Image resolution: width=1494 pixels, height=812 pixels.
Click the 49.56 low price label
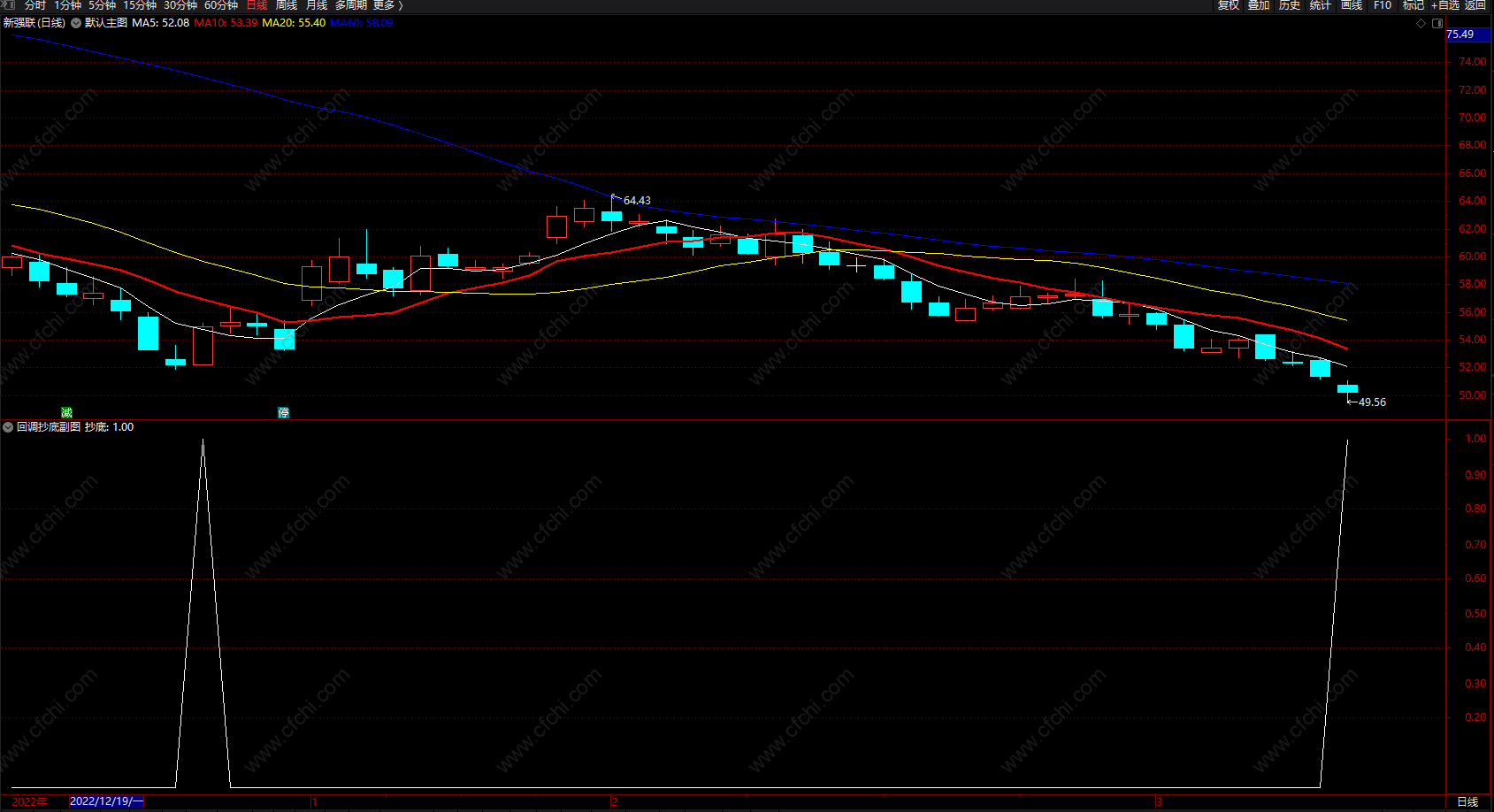pos(1372,402)
